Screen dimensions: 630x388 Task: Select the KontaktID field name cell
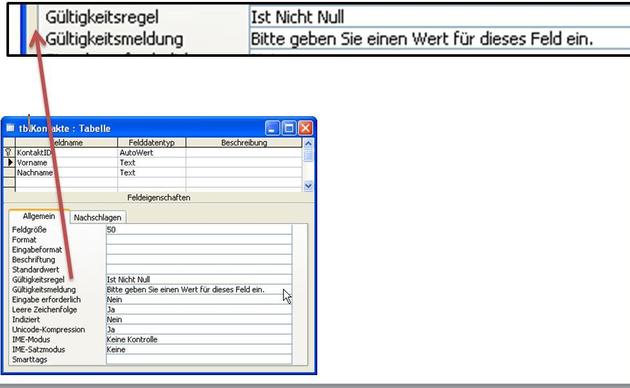(66, 153)
